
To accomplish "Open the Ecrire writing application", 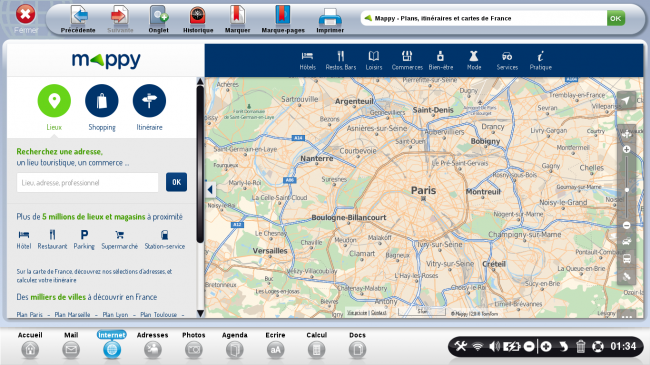I will pyautogui.click(x=275, y=345).
